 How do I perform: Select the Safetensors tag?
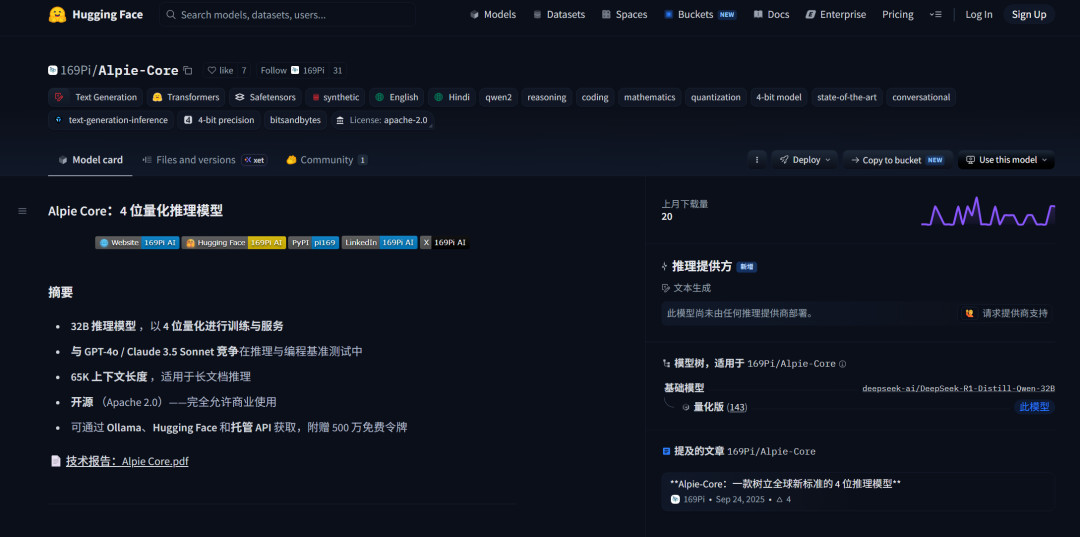click(x=265, y=97)
